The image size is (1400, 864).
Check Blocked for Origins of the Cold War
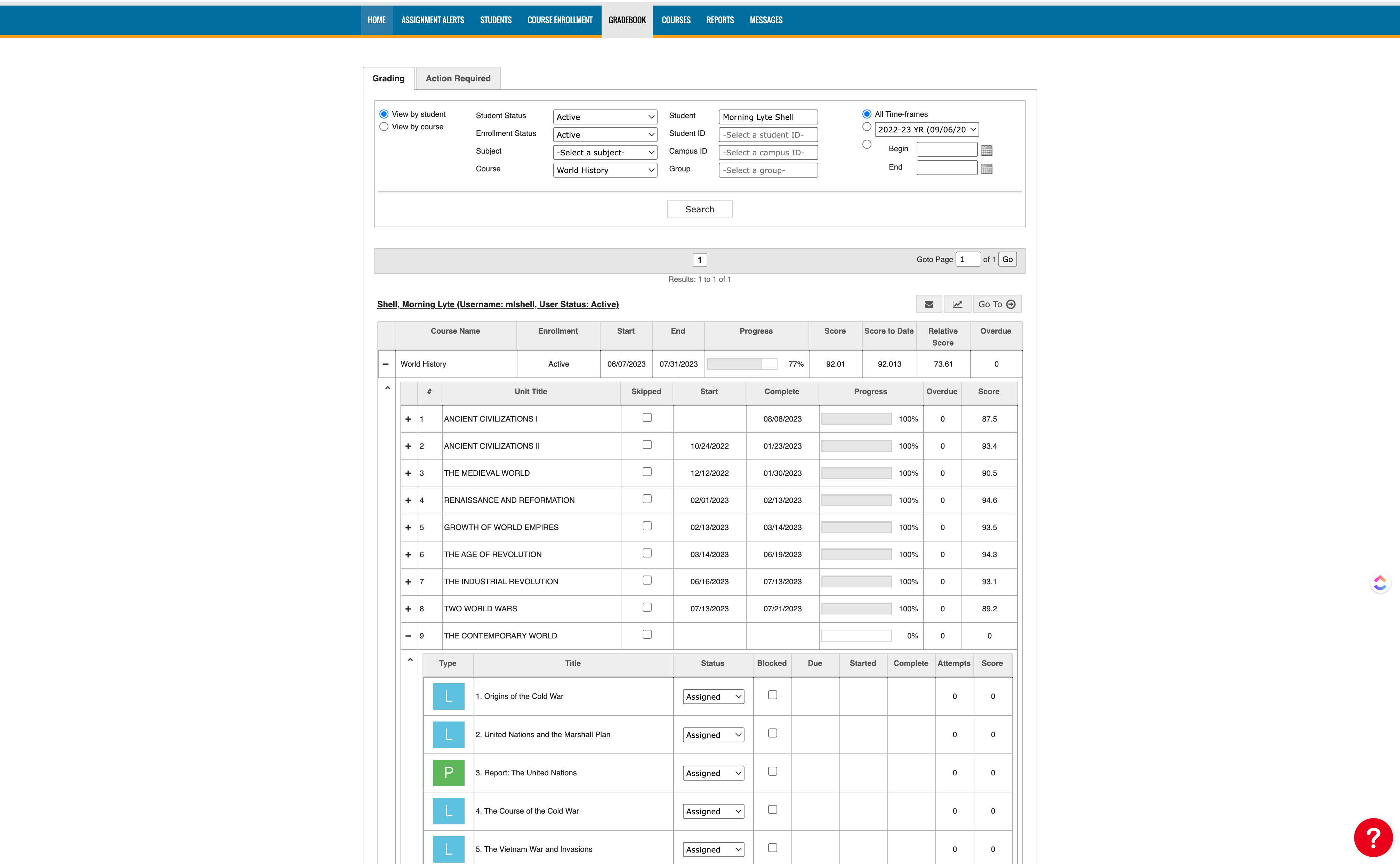772,695
